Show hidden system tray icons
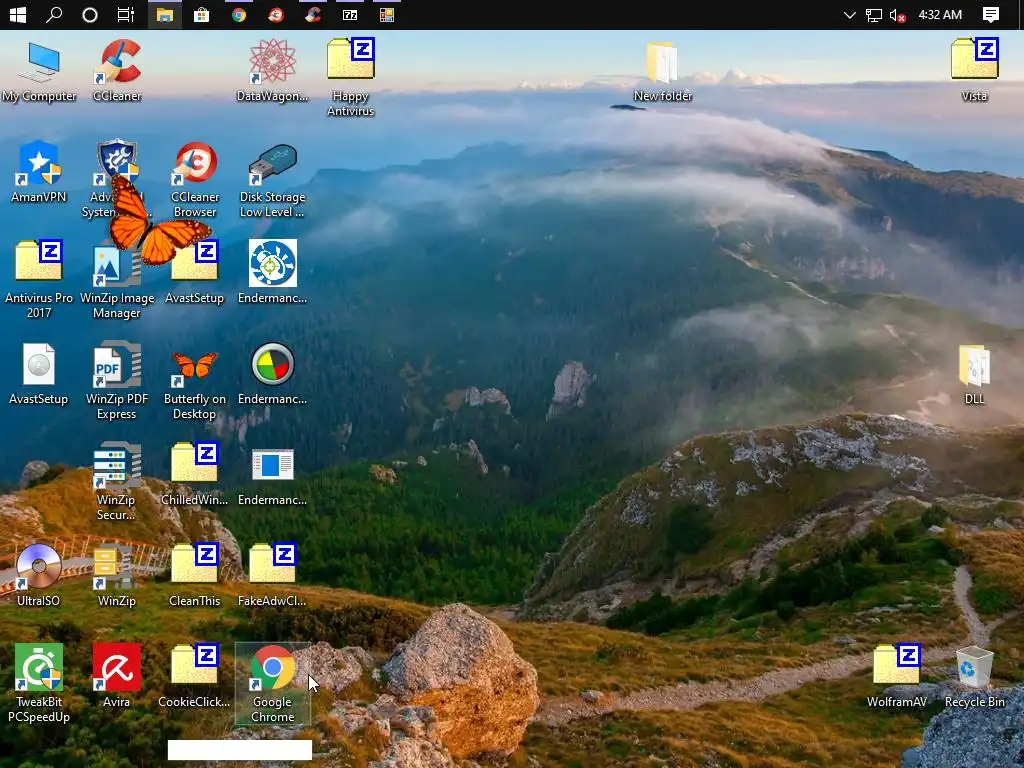This screenshot has width=1024, height=768. tap(849, 14)
